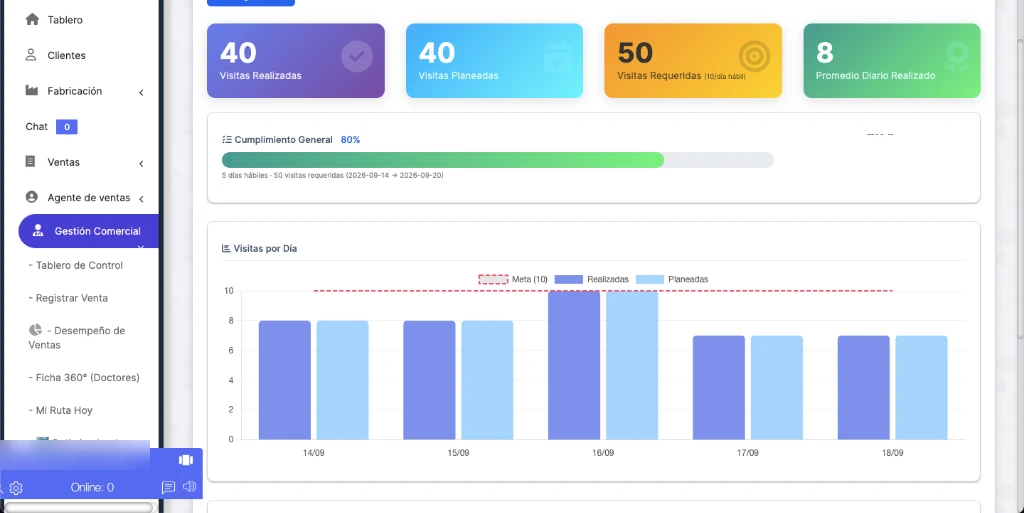Click the Agente de ventas avatar icon
Viewport: 1024px width, 513px height.
(31, 196)
